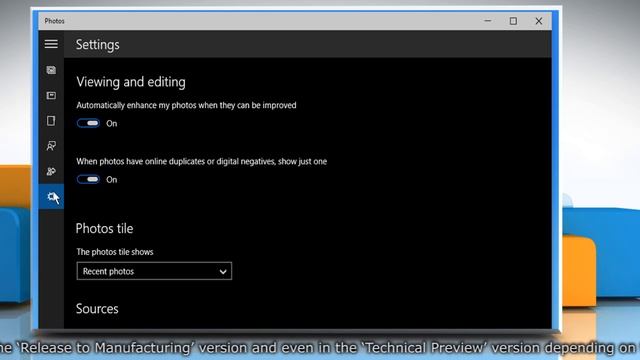Click 'Automatically enhance my photos' label text
The height and width of the screenshot is (360, 640).
tap(186, 105)
